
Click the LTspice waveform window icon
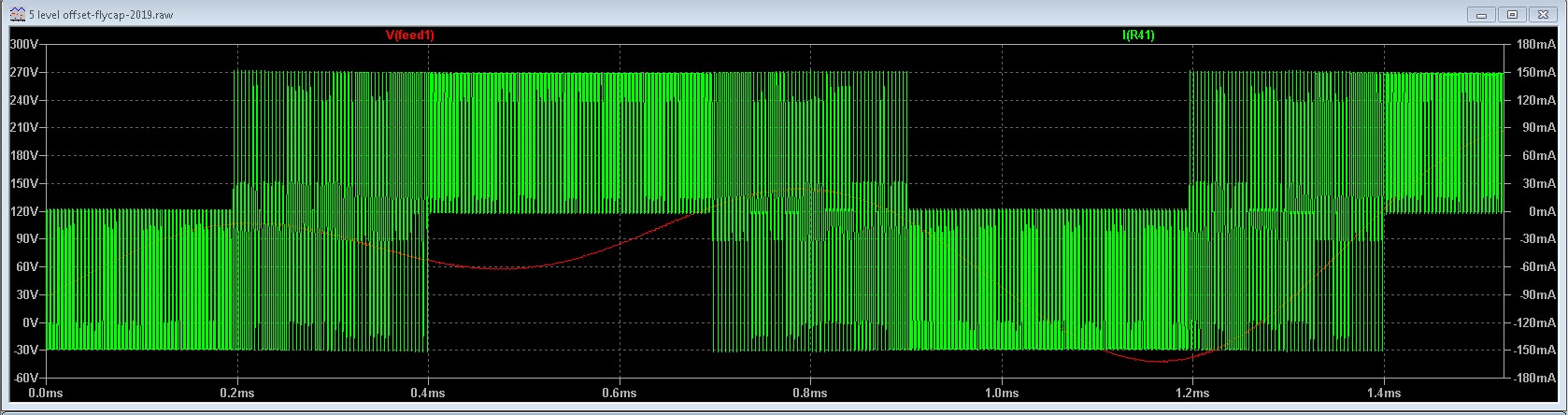(x=16, y=14)
